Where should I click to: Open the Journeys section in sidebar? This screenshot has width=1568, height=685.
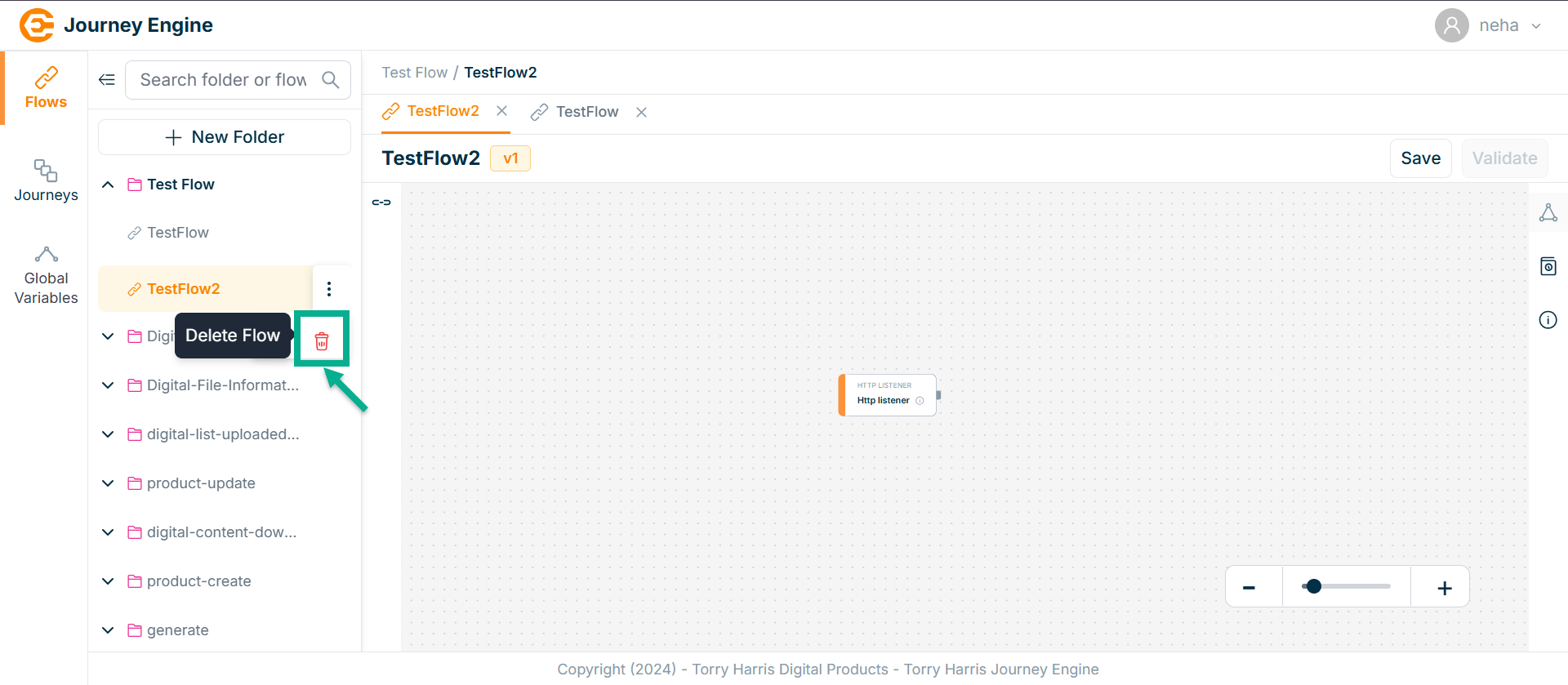(x=46, y=180)
